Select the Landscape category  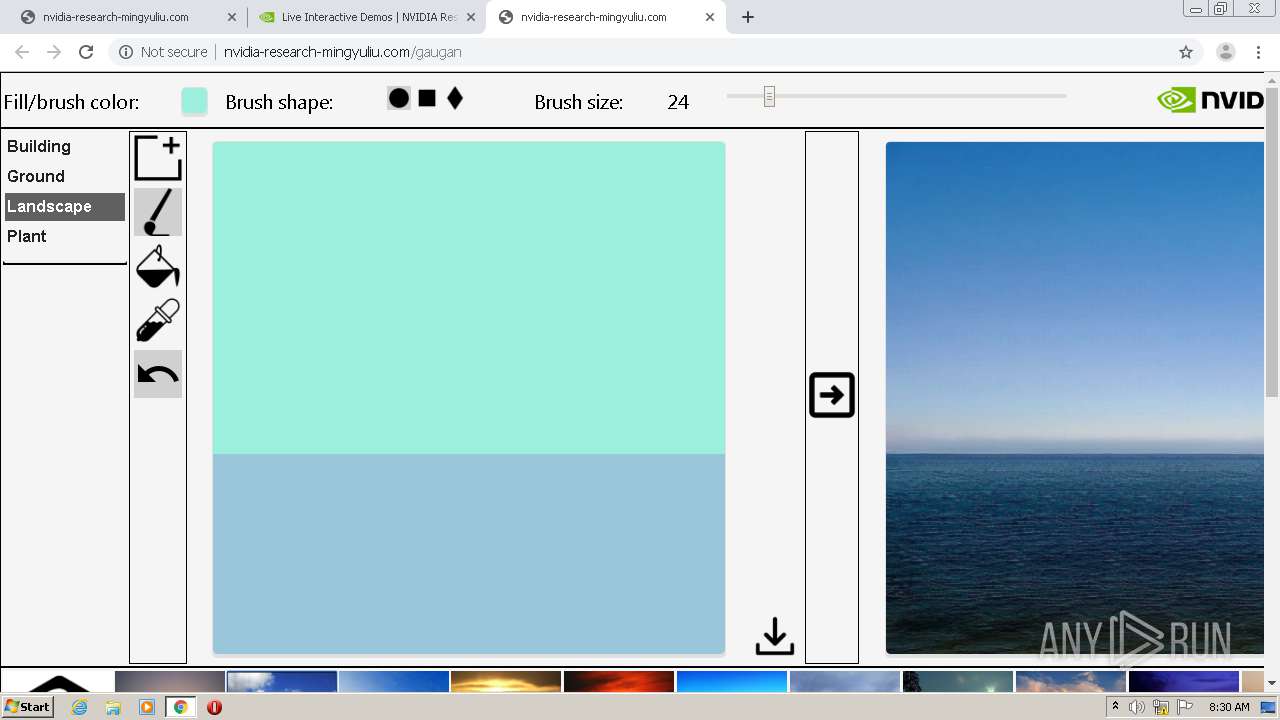click(x=65, y=206)
